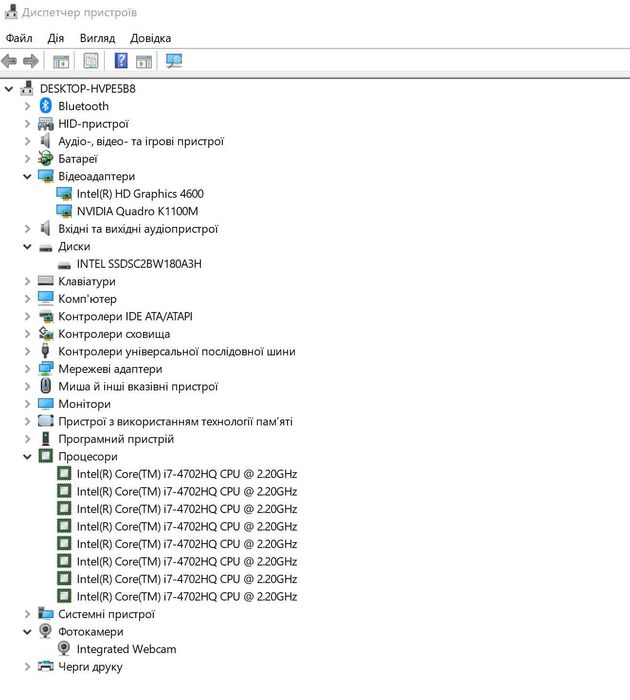This screenshot has height=700, width=630.
Task: Select INTEL SSDSC2BW180A3H disk entry
Action: [139, 264]
